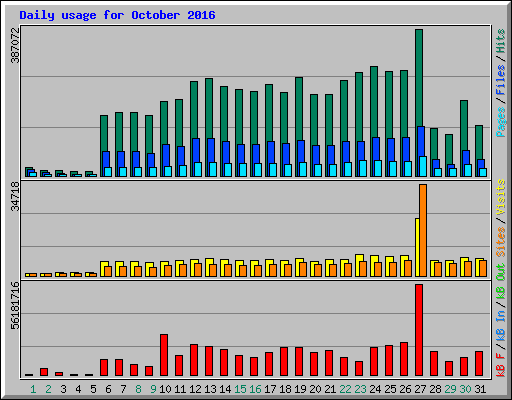Click the yellow visits bar for day 6

click(103, 264)
